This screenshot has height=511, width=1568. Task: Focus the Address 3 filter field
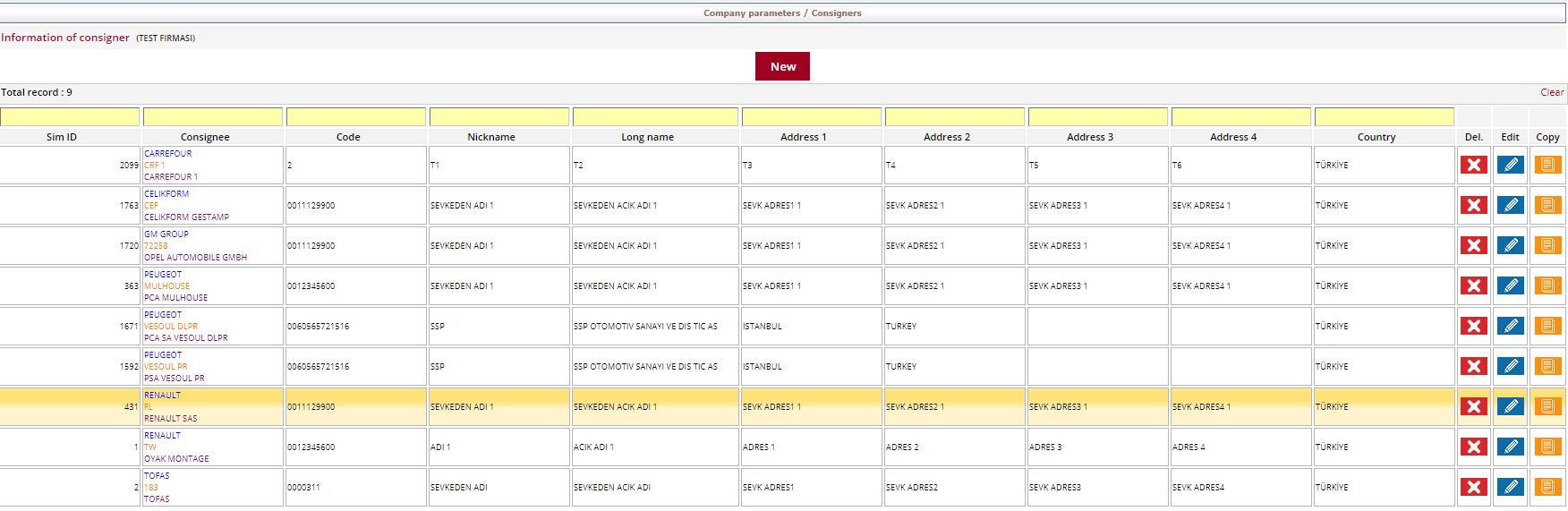[x=1098, y=117]
